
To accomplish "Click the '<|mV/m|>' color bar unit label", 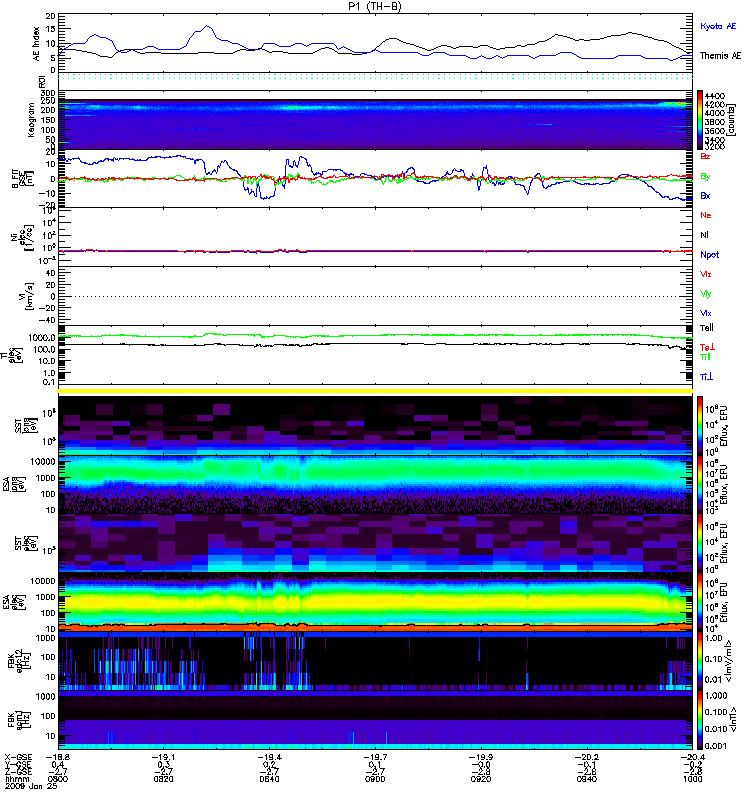I will (730, 661).
